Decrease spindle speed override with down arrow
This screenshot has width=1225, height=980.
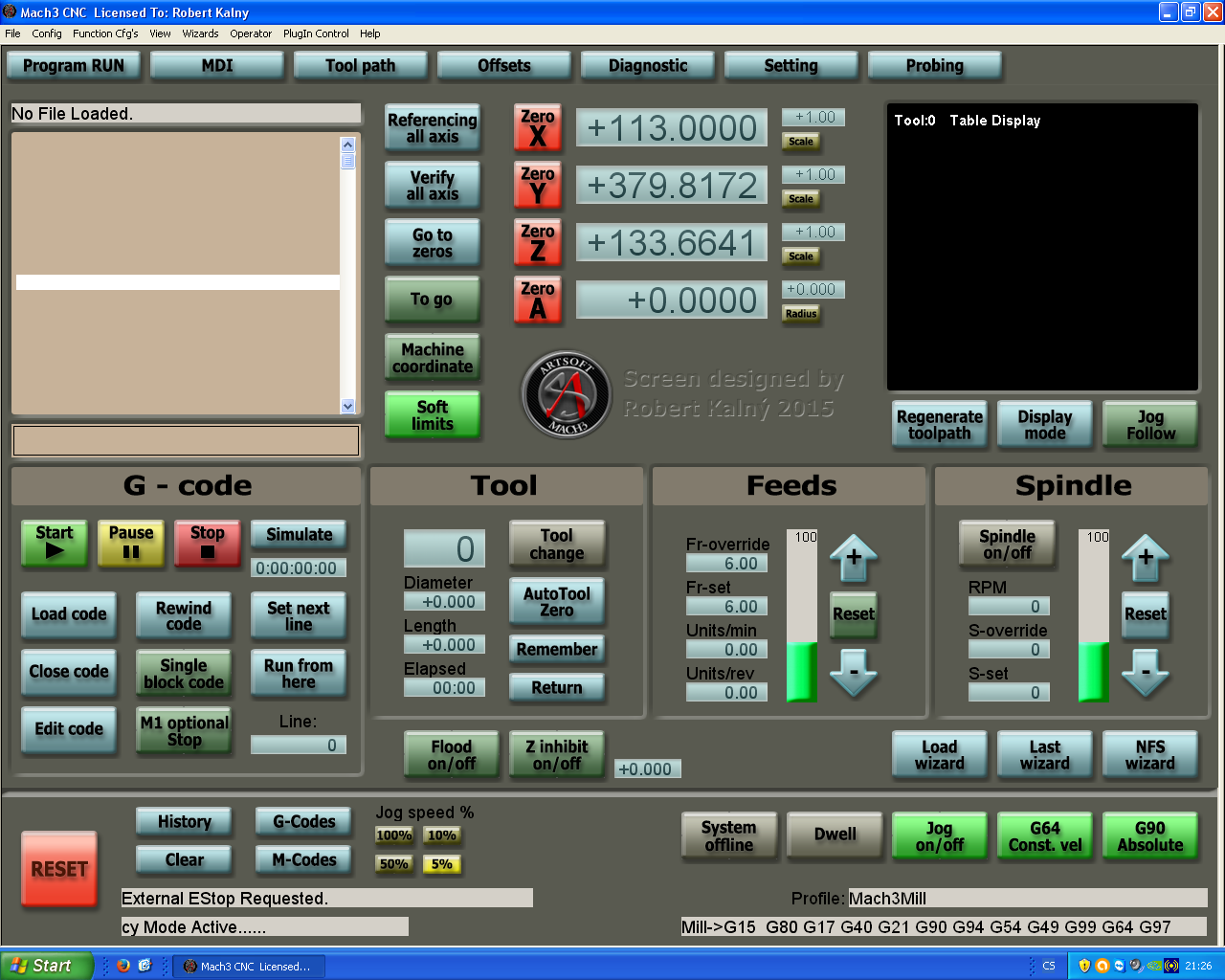[1145, 672]
